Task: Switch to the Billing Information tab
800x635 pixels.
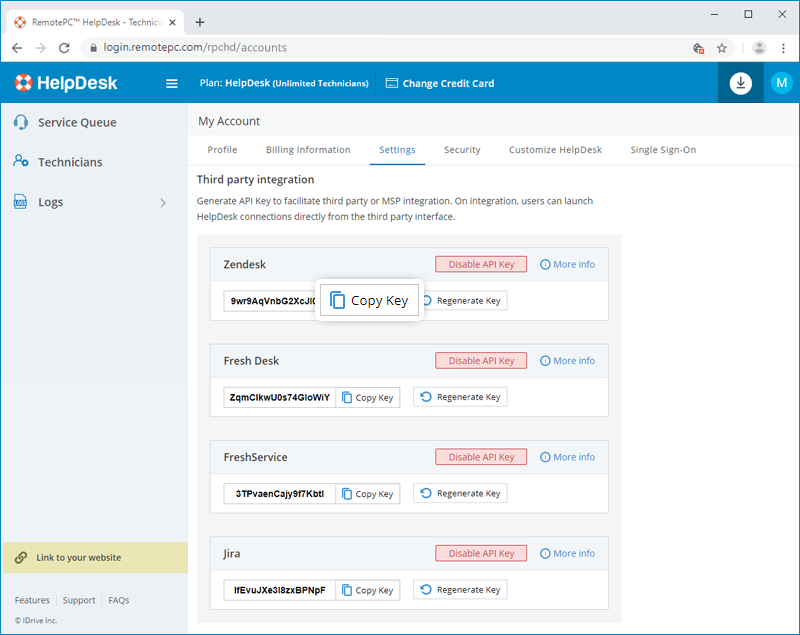Action: pyautogui.click(x=308, y=150)
